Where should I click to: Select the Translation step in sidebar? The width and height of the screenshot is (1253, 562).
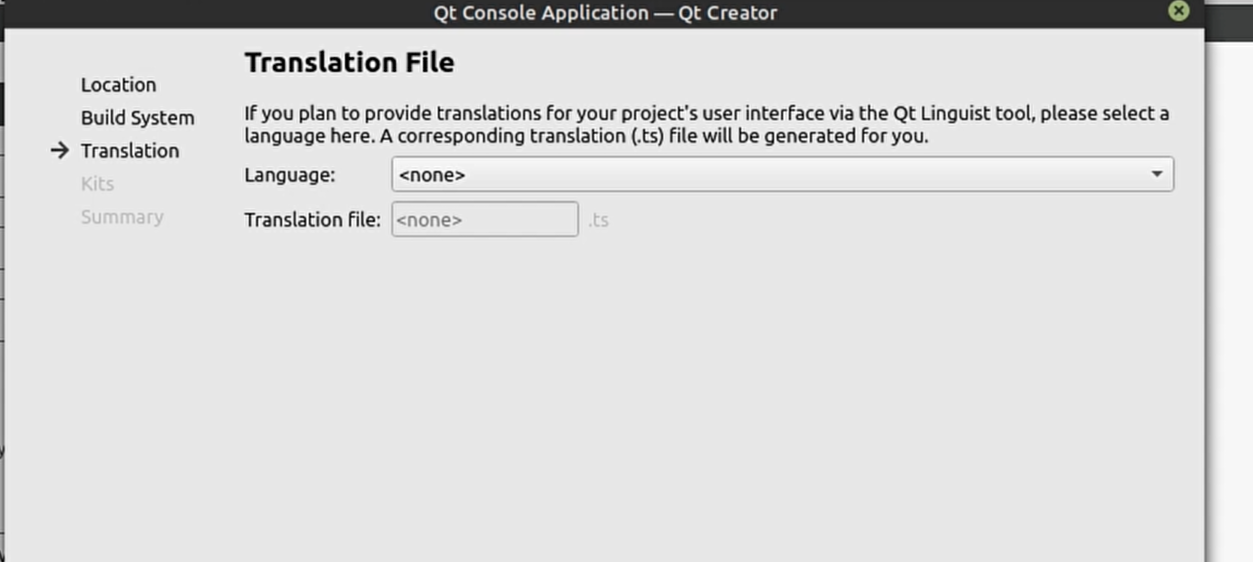(130, 151)
